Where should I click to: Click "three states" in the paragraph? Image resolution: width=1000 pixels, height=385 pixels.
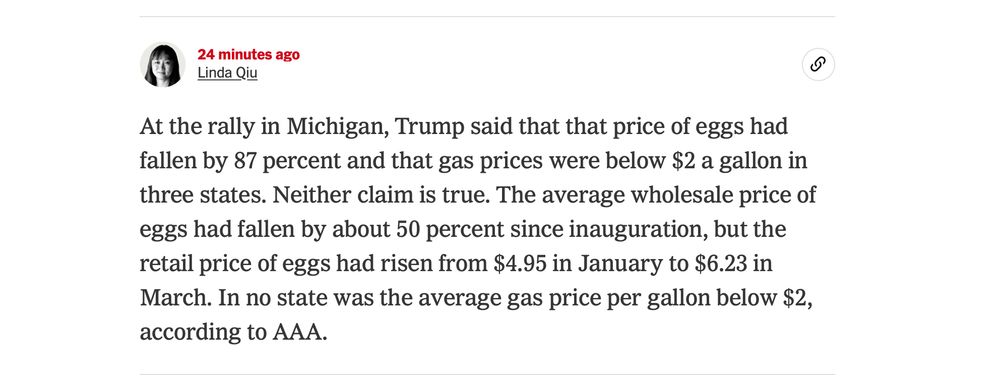click(203, 195)
